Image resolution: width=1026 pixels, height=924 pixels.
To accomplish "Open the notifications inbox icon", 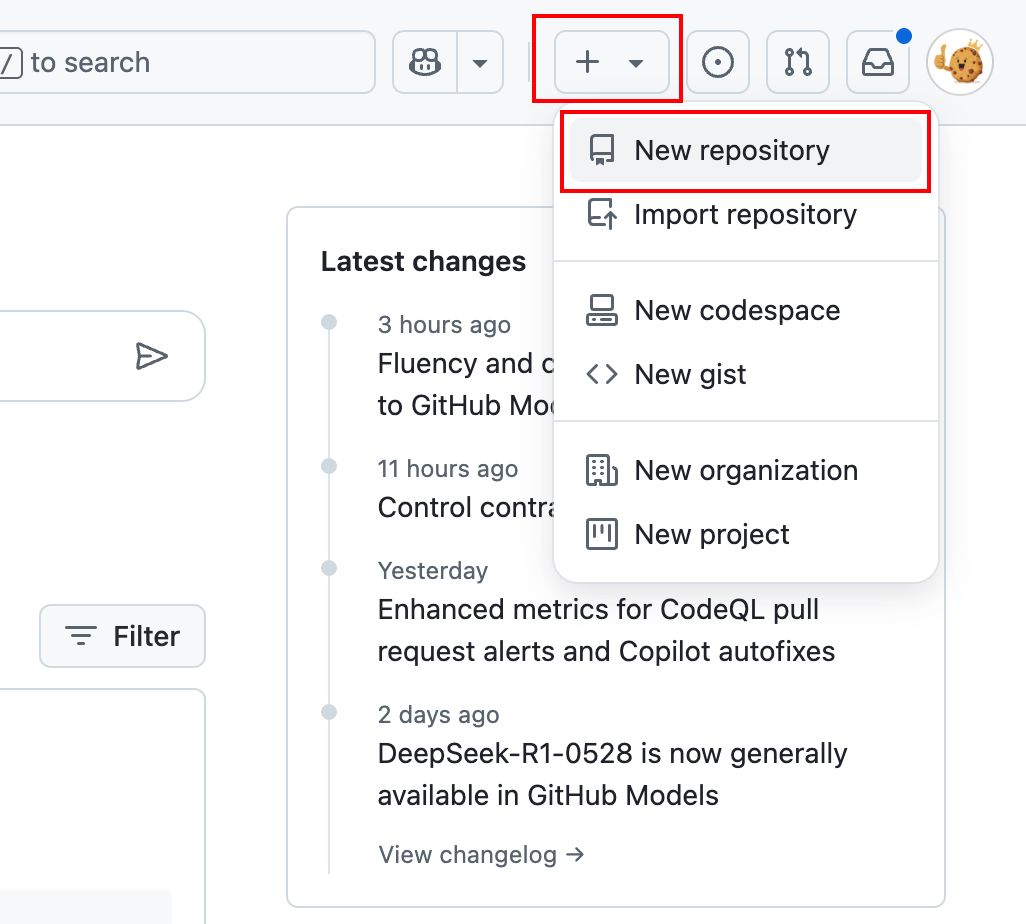I will (877, 63).
